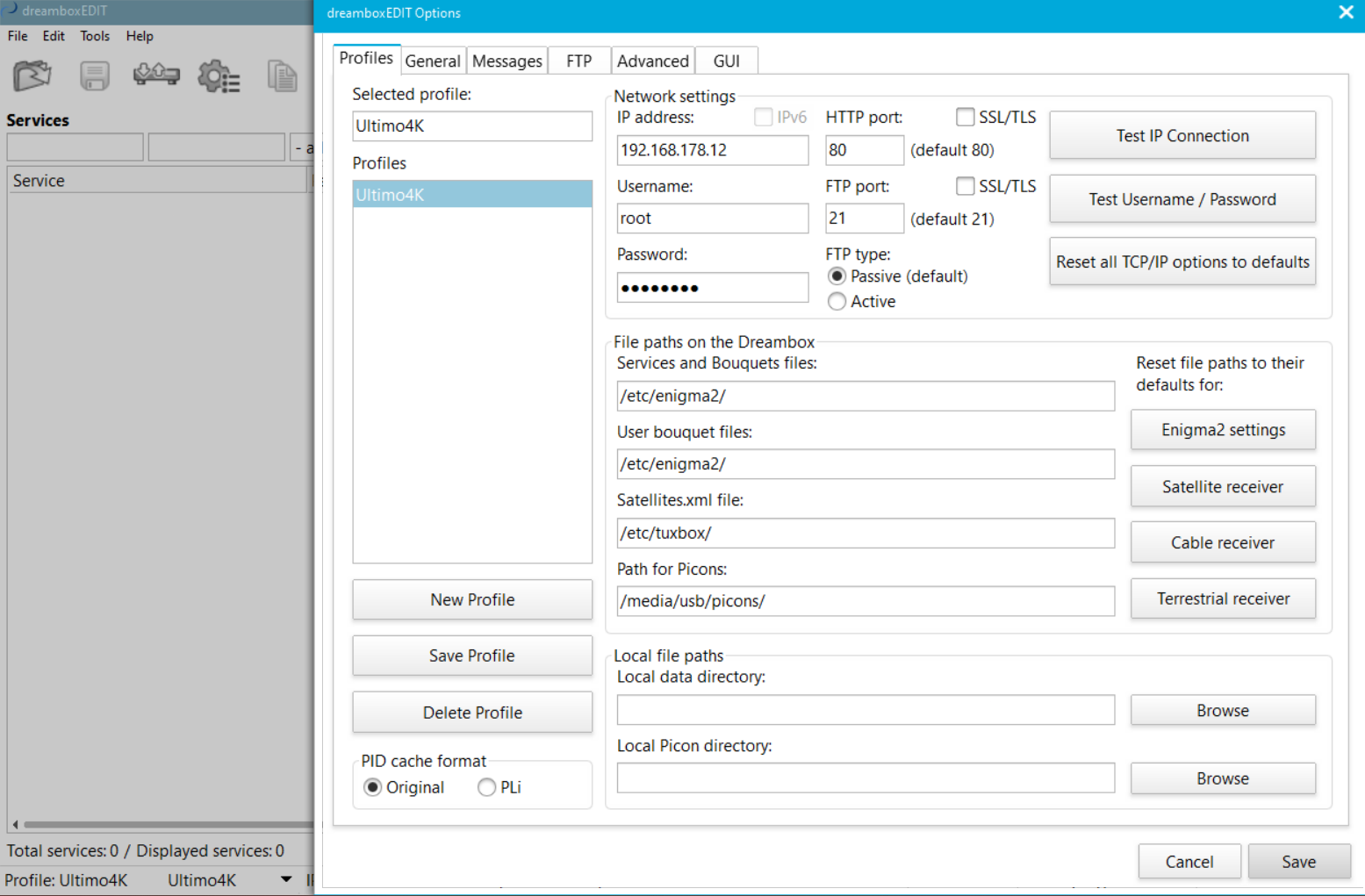
Task: Click Test IP Connection button
Action: pos(1182,135)
